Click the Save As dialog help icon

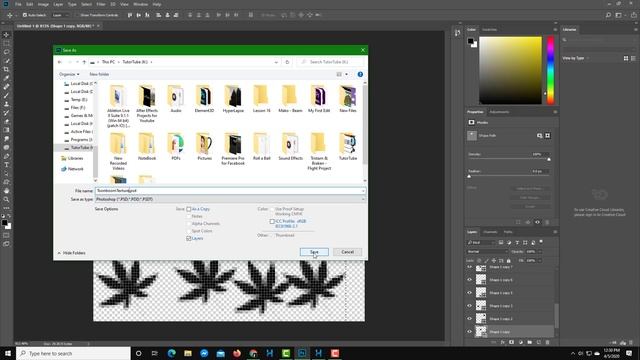pos(360,74)
